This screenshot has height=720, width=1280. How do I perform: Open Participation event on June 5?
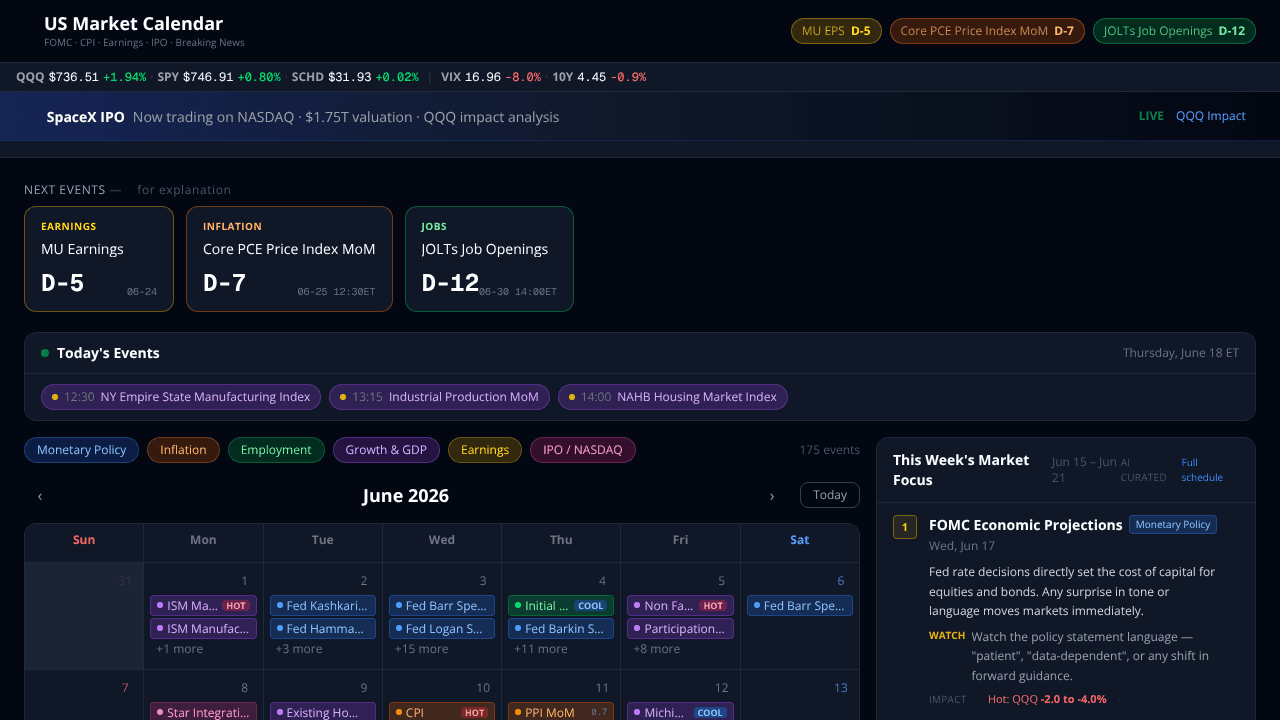[680, 629]
